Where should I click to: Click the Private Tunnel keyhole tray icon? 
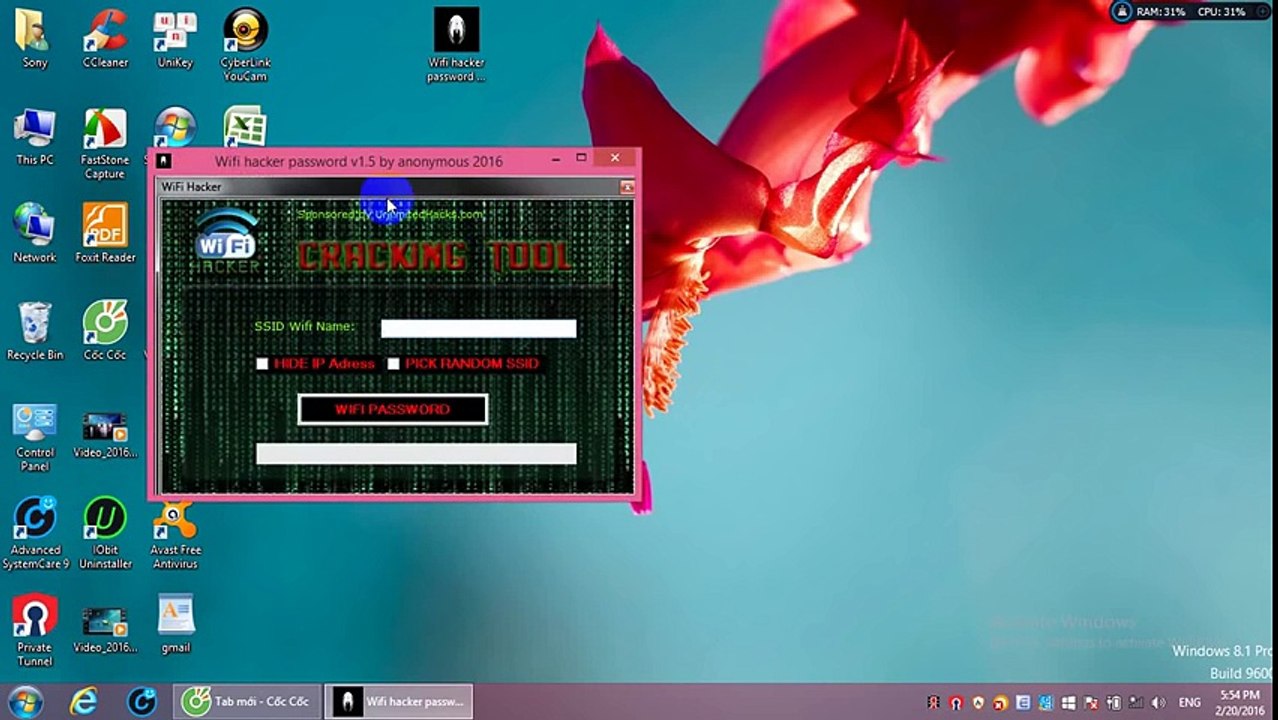[956, 703]
